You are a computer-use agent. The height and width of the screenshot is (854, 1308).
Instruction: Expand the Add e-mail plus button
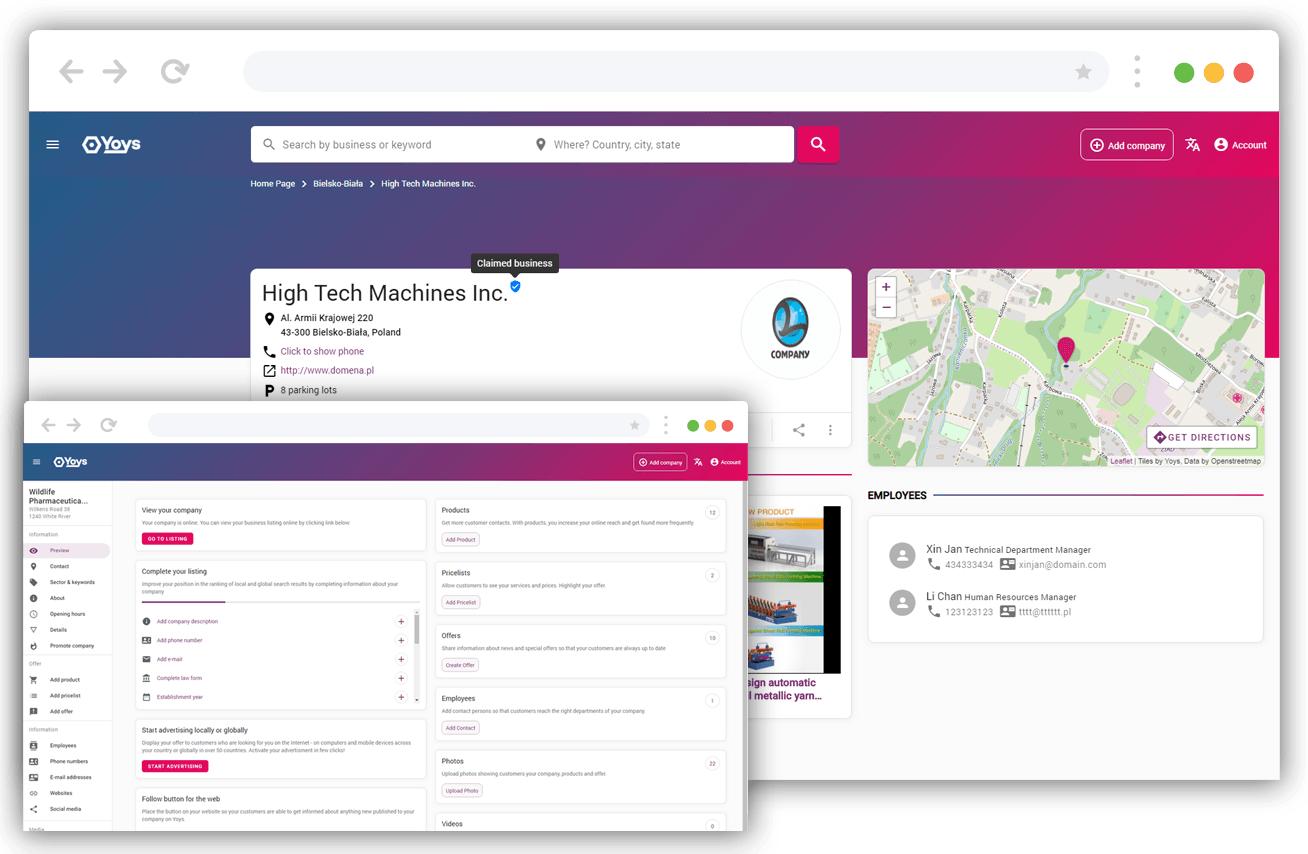click(x=401, y=660)
